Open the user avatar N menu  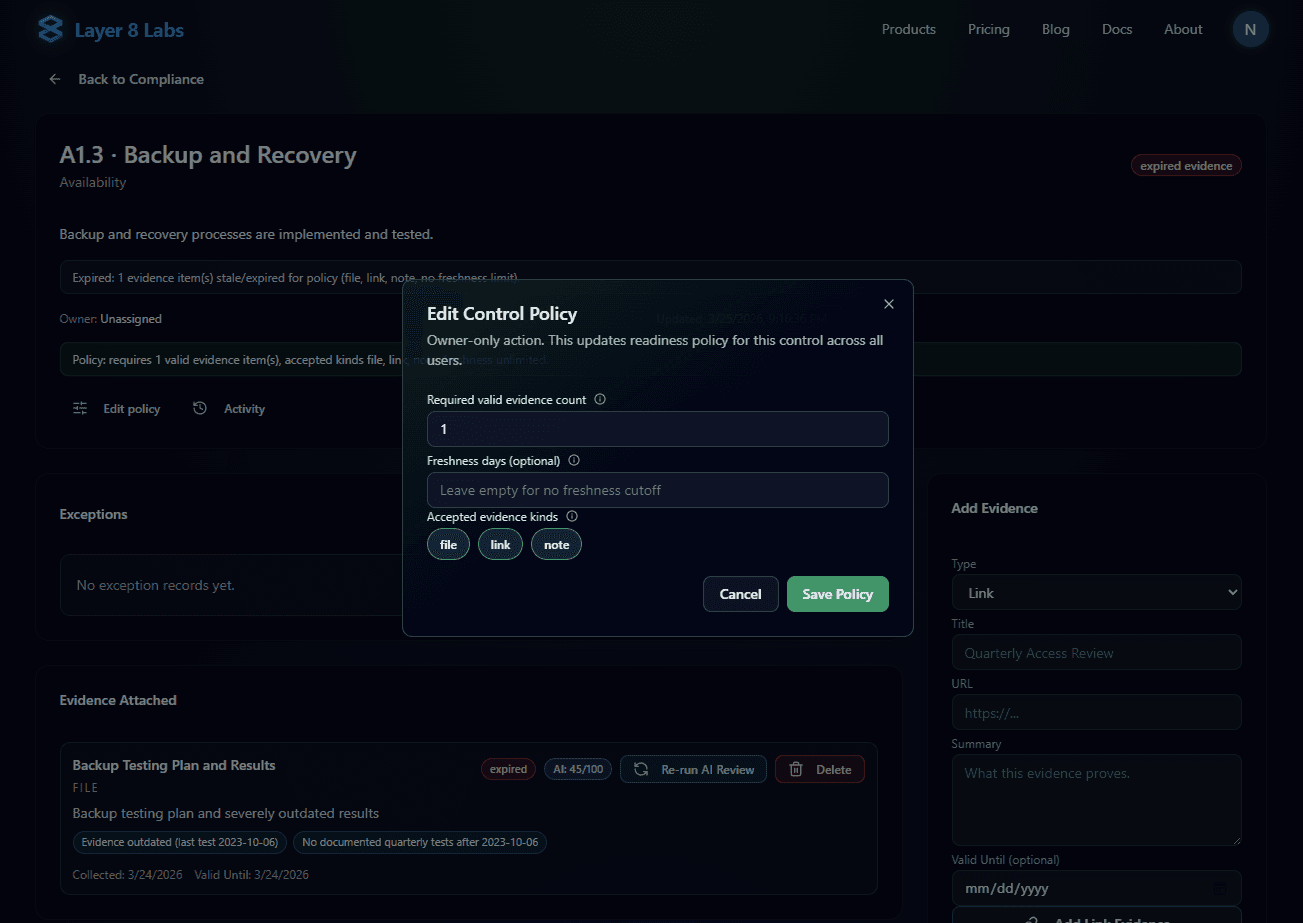tap(1250, 29)
